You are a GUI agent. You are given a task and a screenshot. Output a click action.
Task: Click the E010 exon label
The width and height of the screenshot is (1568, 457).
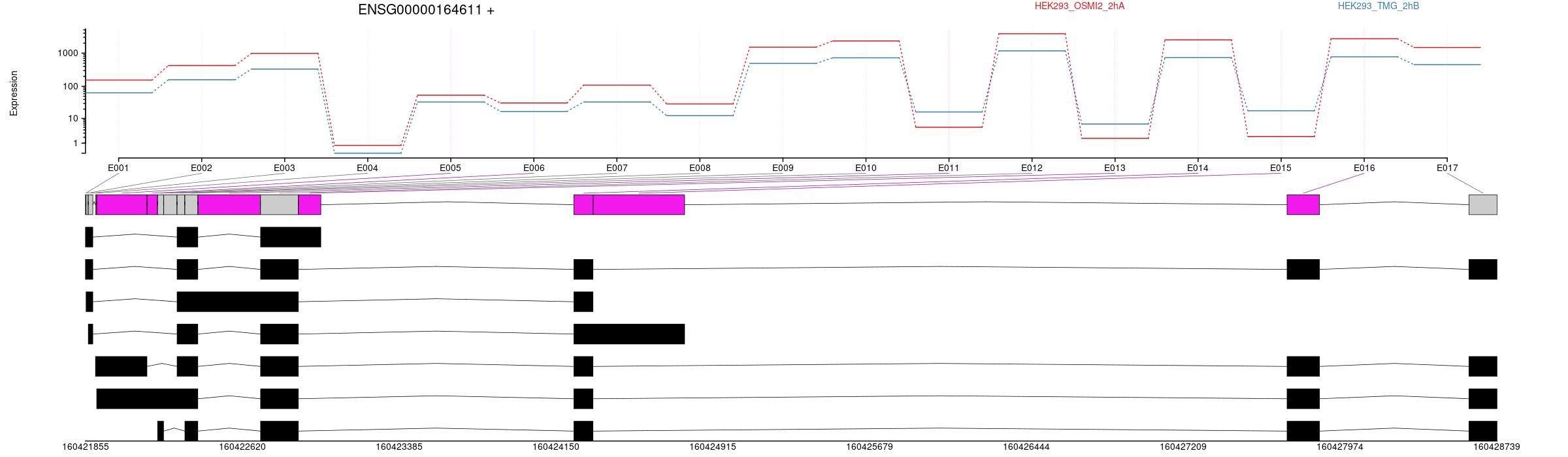tap(866, 168)
